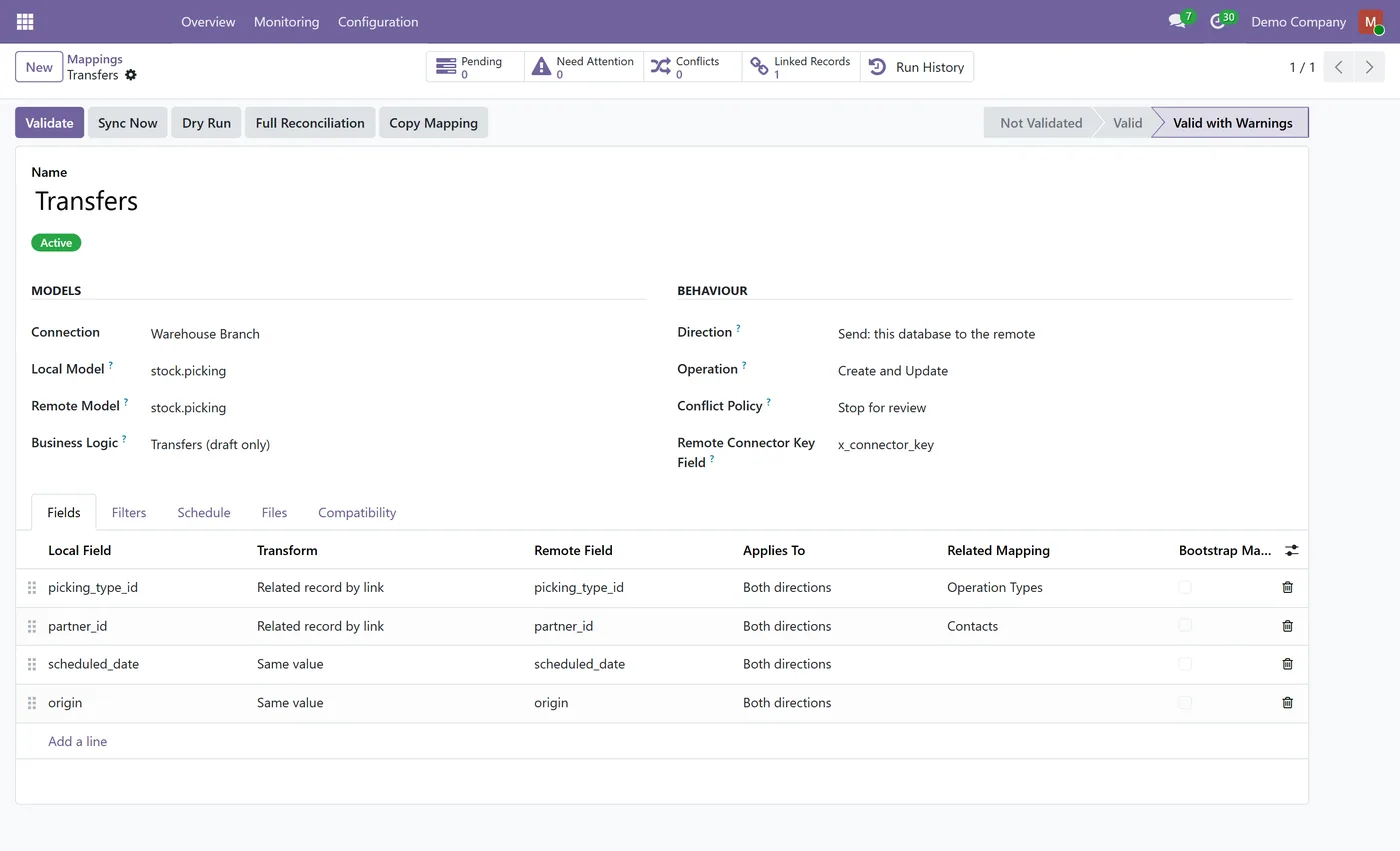This screenshot has width=1400, height=851.
Task: Show help tooltip for Local Model
Action: click(x=111, y=365)
